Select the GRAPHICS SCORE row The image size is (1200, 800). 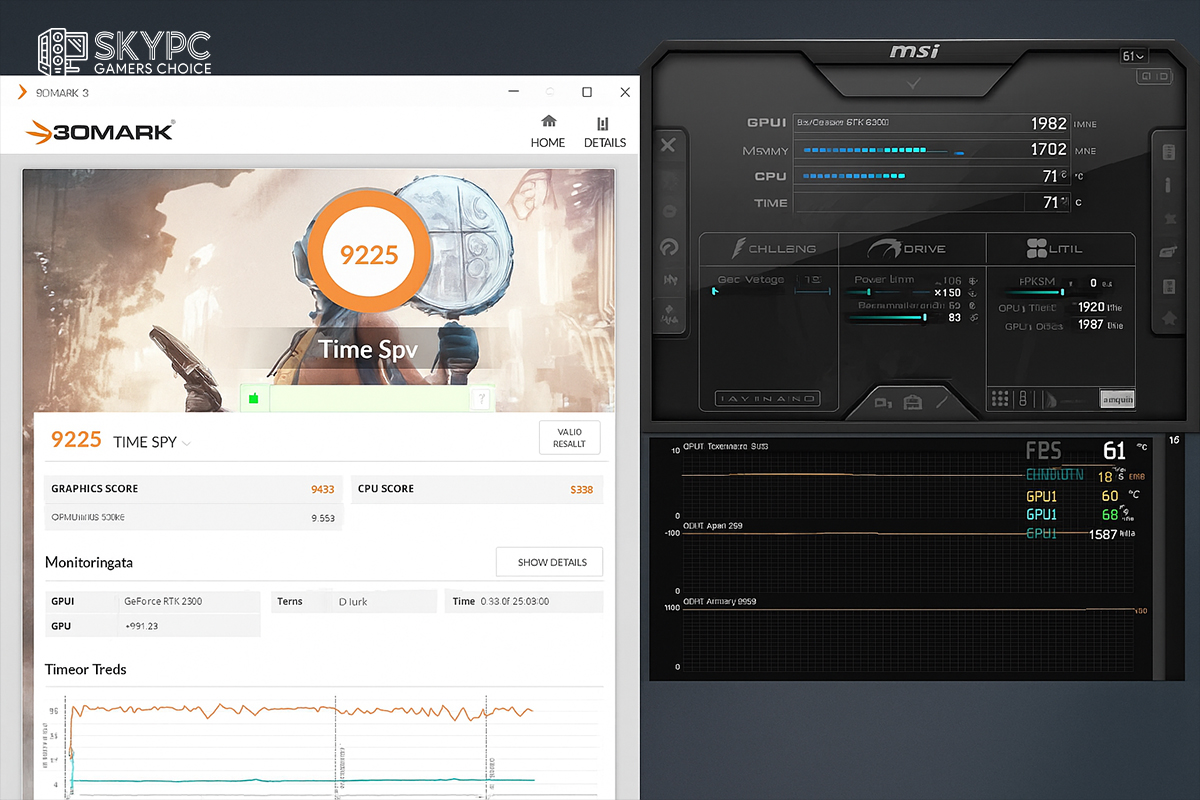(194, 489)
